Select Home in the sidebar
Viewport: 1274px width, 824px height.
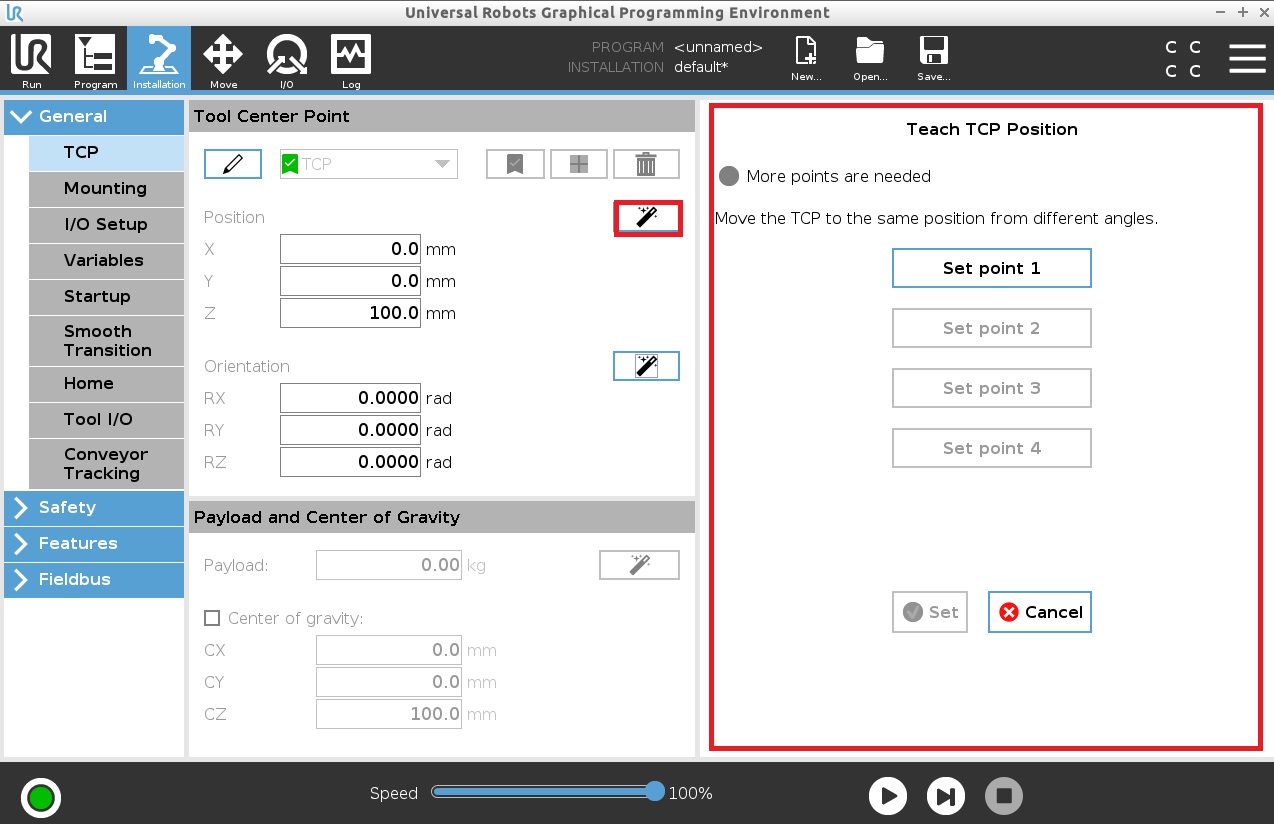tap(107, 383)
